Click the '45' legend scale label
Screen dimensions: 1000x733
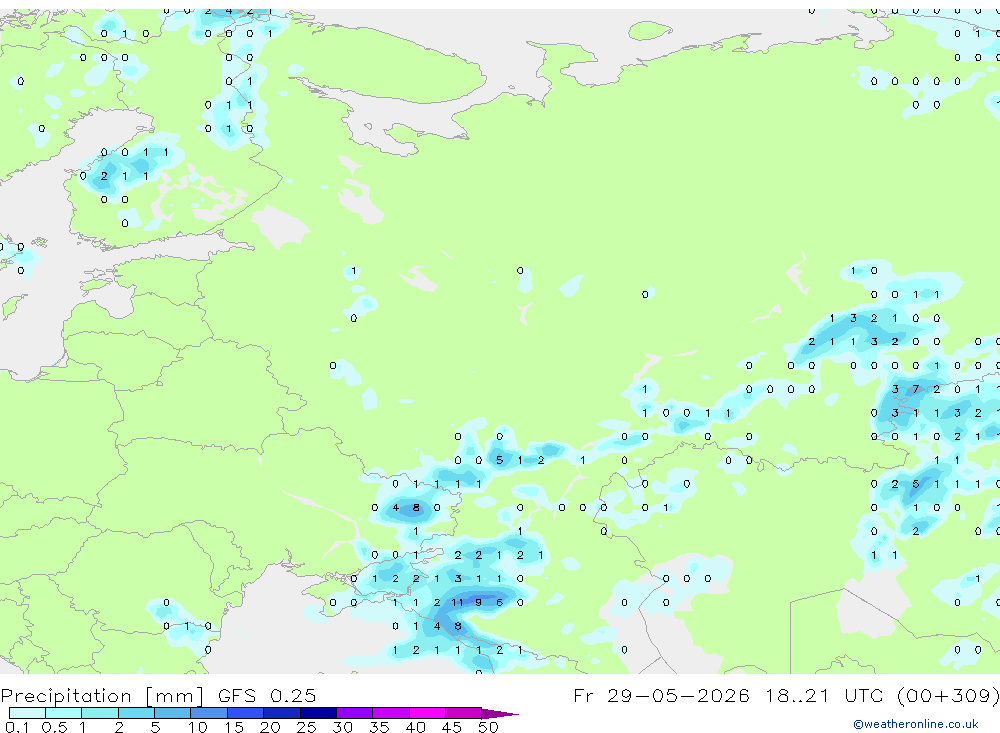coord(452,727)
